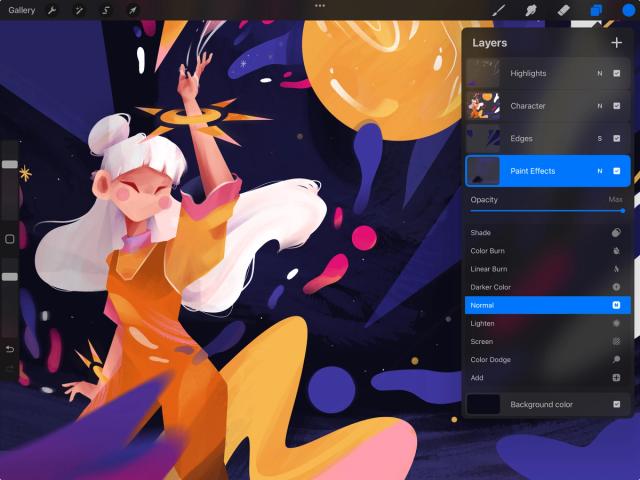This screenshot has width=640, height=480.
Task: Select the Paint brush tool
Action: pos(498,10)
